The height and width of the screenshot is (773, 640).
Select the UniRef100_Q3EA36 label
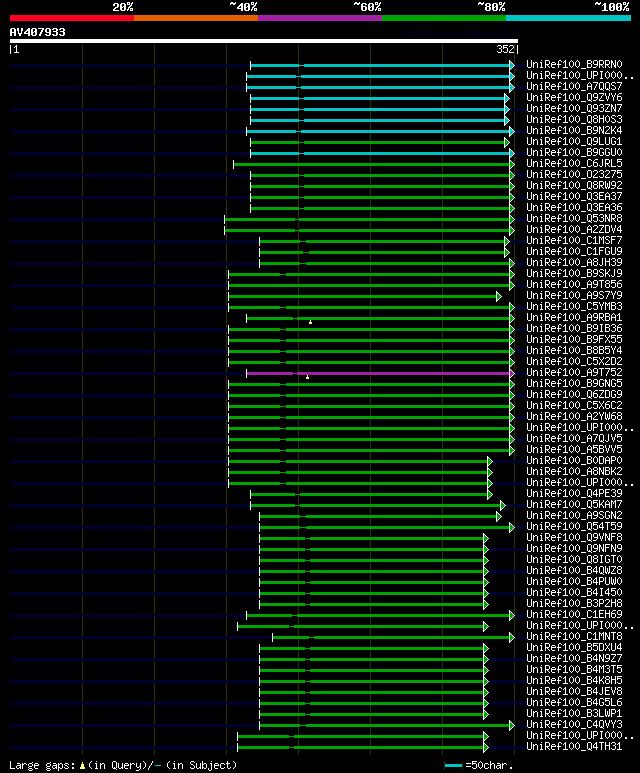tap(574, 208)
